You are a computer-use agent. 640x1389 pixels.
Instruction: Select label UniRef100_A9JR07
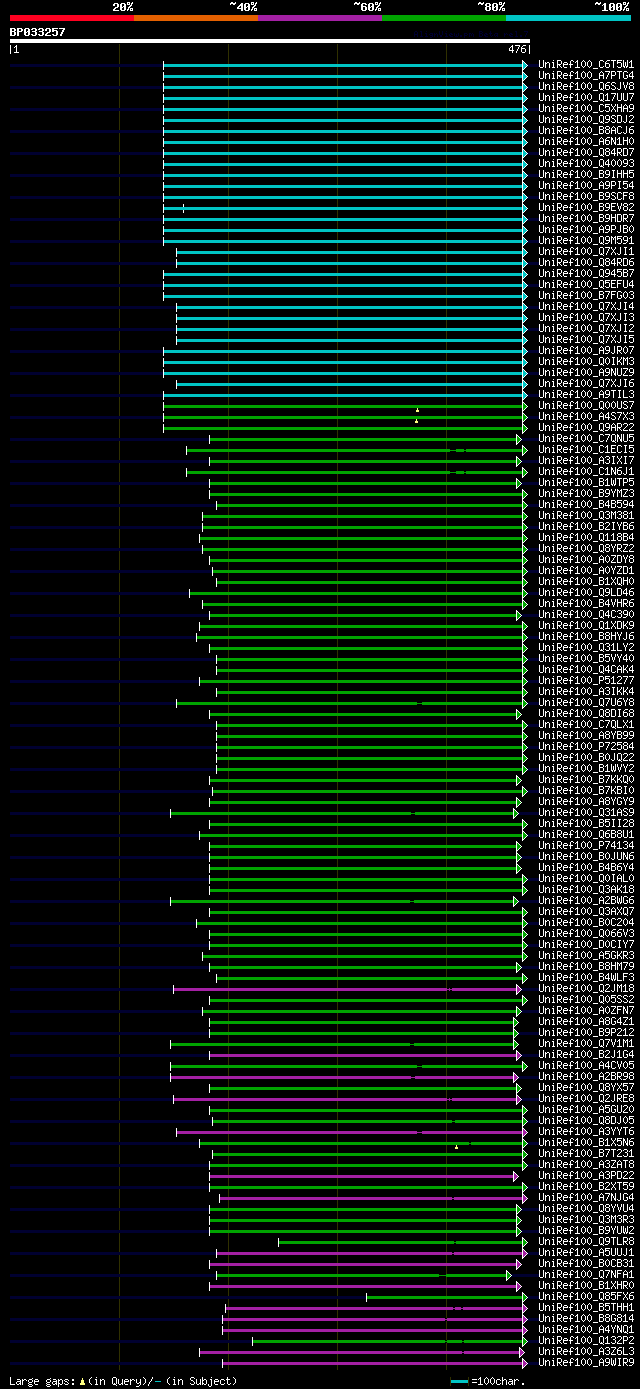pyautogui.click(x=586, y=350)
